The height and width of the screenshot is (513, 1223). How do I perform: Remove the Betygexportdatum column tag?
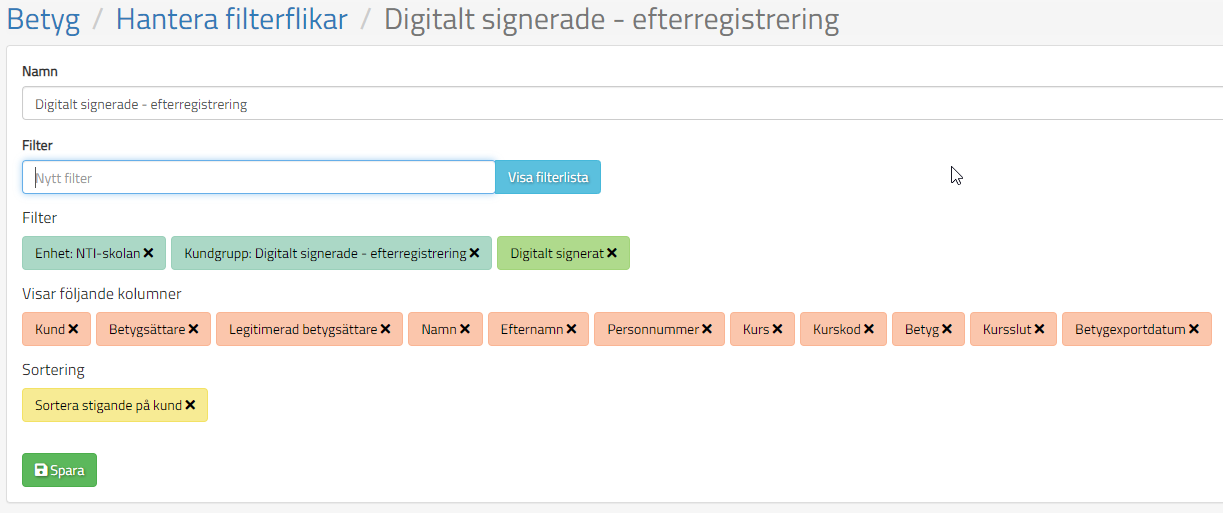[1194, 329]
